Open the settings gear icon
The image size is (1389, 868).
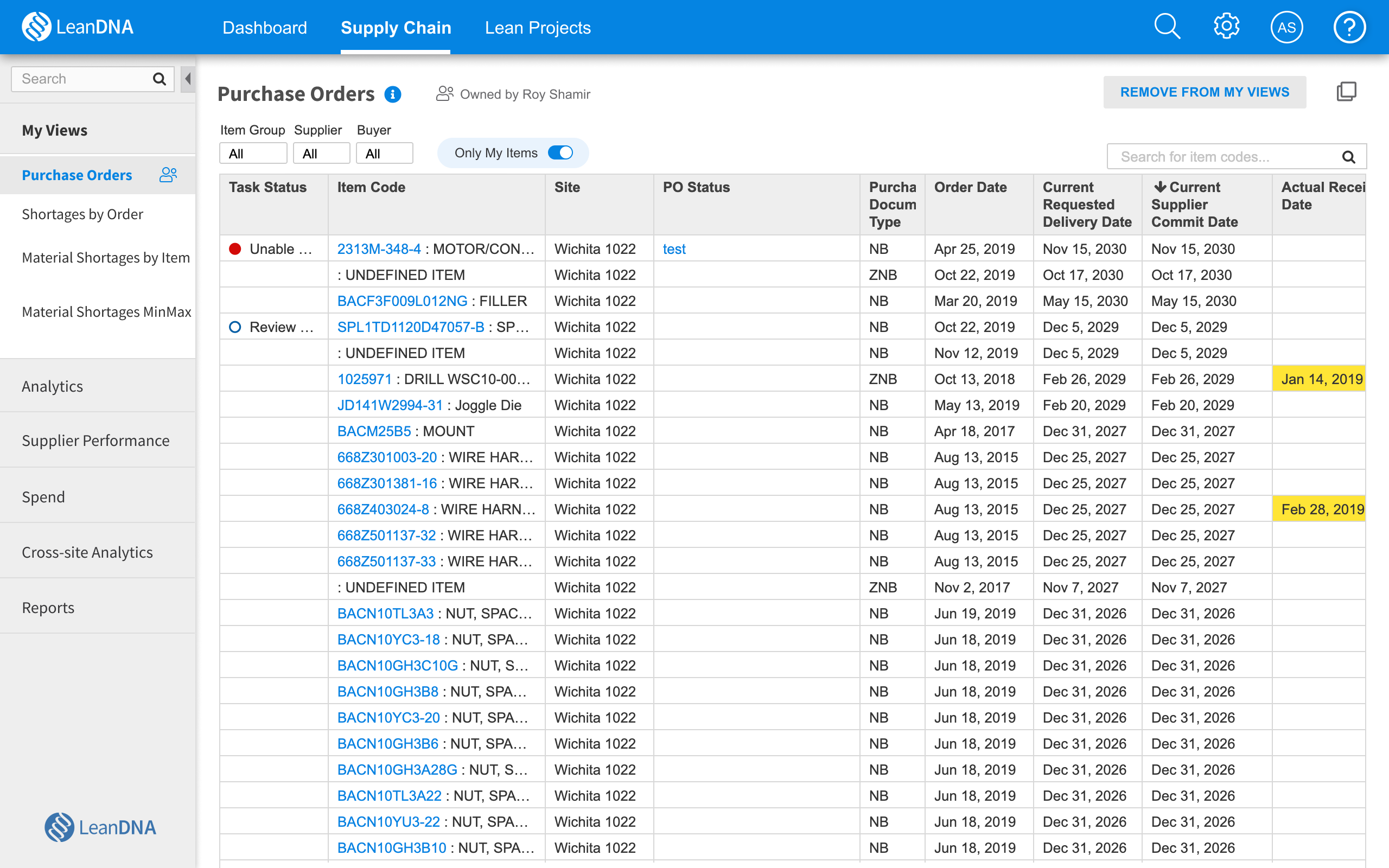tap(1227, 27)
